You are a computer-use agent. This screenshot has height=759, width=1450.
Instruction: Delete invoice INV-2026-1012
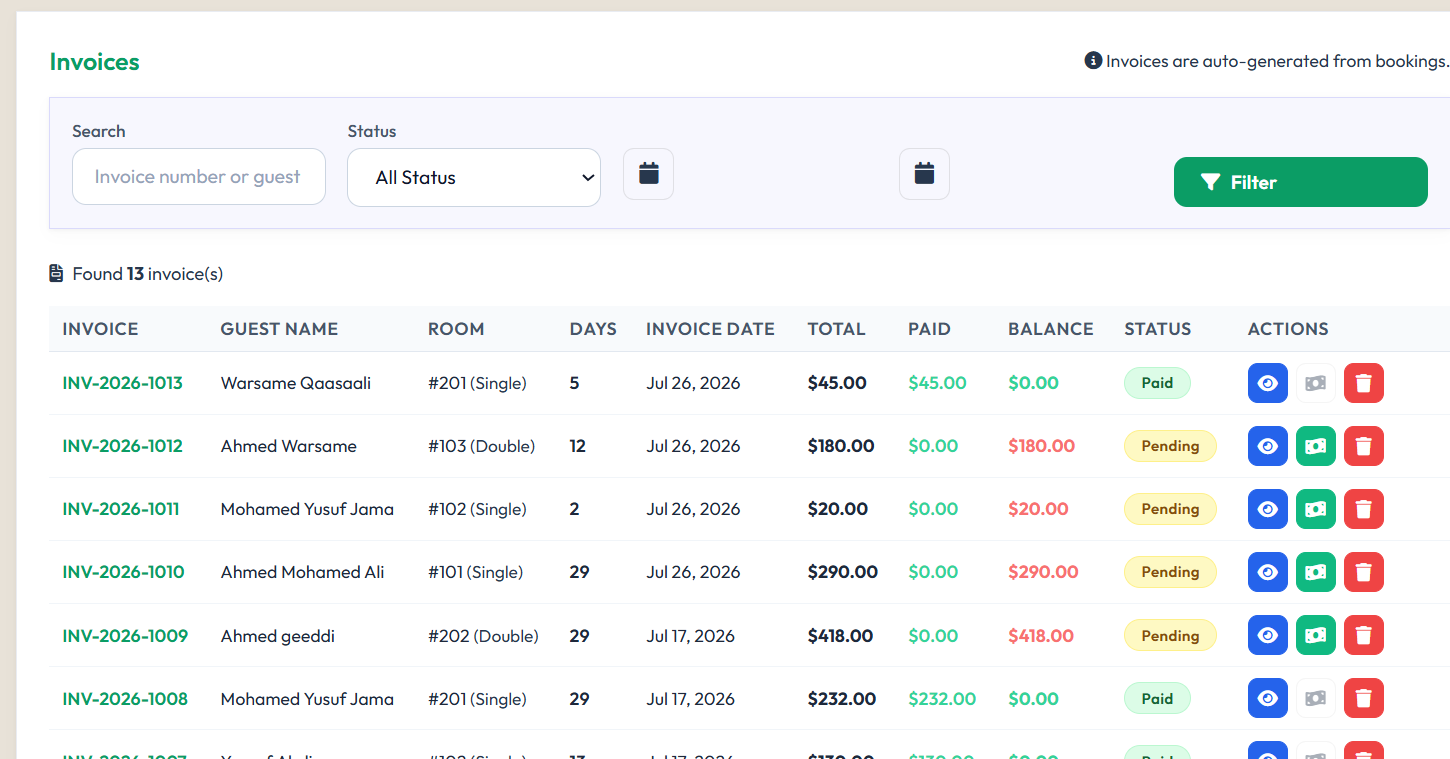point(1364,446)
